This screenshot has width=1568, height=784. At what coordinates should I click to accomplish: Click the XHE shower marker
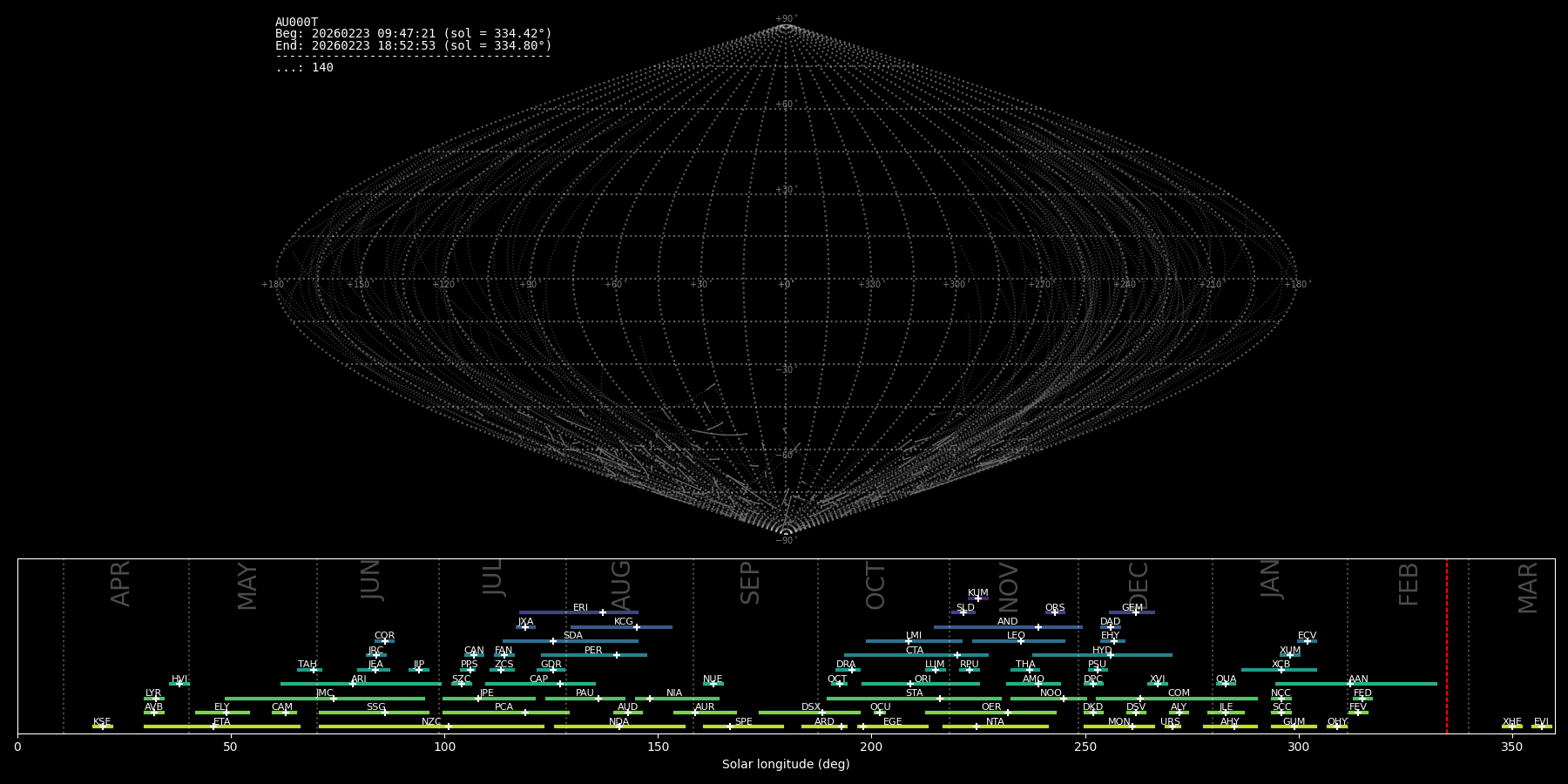click(x=1511, y=727)
